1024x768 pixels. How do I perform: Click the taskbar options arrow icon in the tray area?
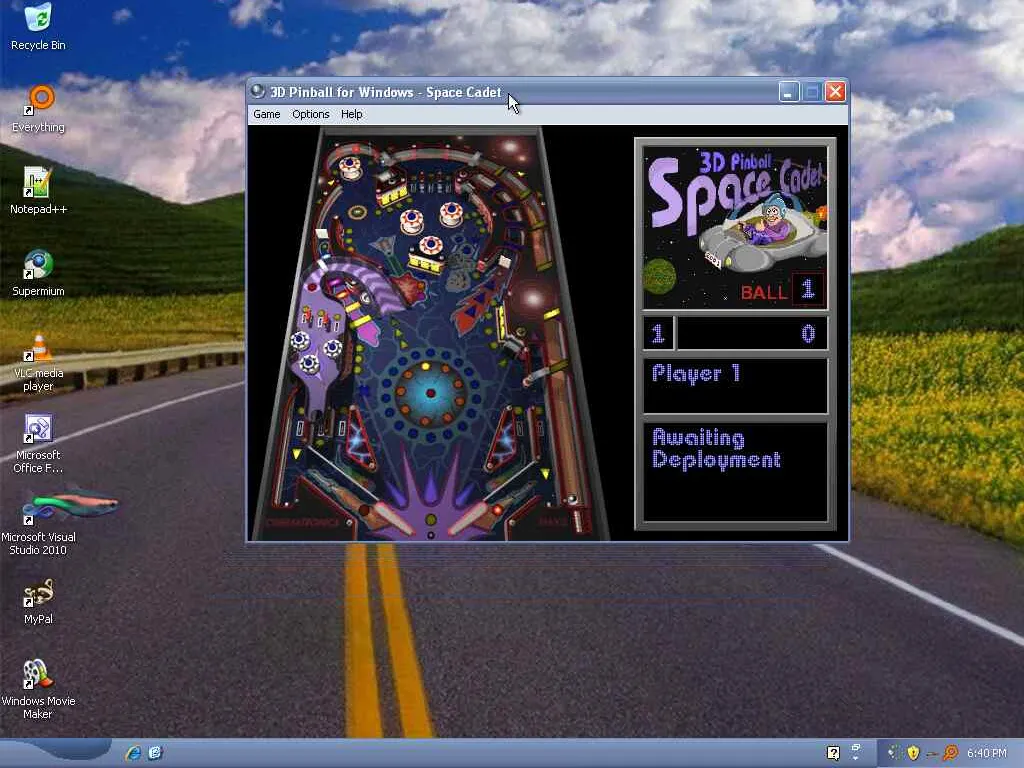(856, 752)
